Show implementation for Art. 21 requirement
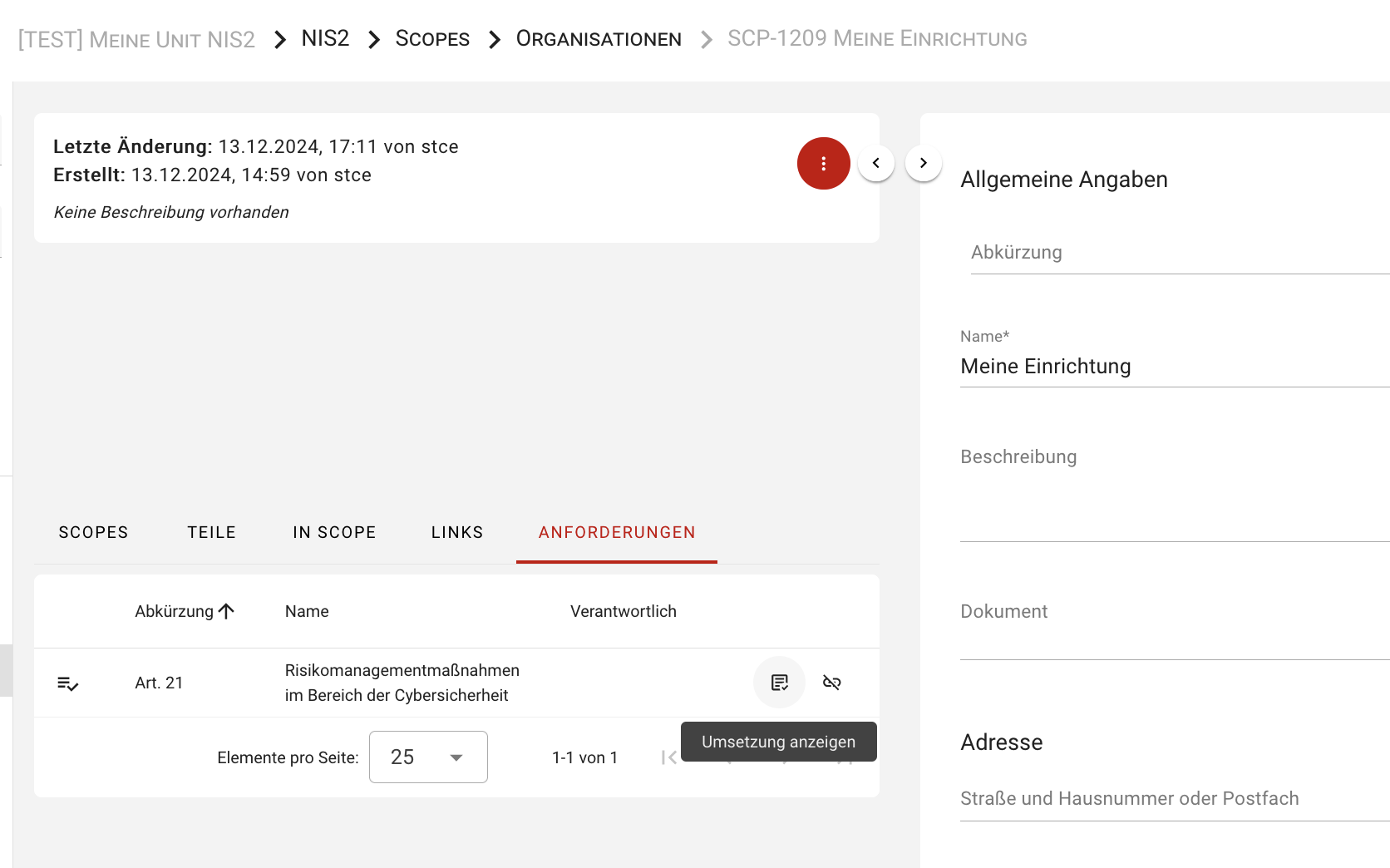This screenshot has width=1390, height=868. [779, 683]
